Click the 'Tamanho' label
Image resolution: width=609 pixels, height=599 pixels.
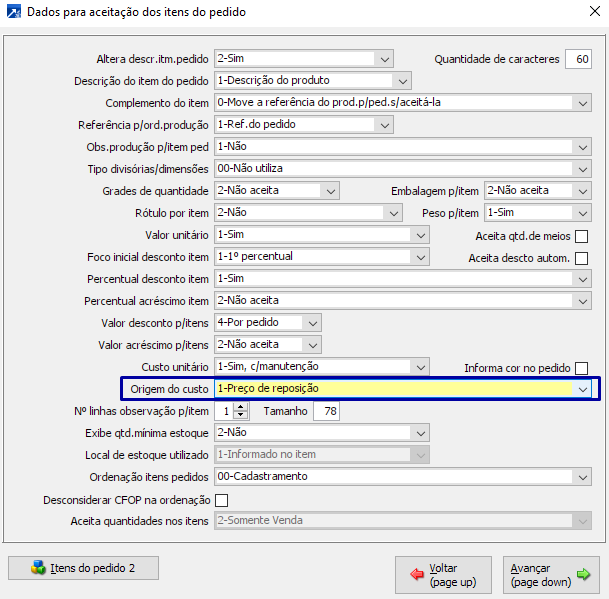coord(285,411)
